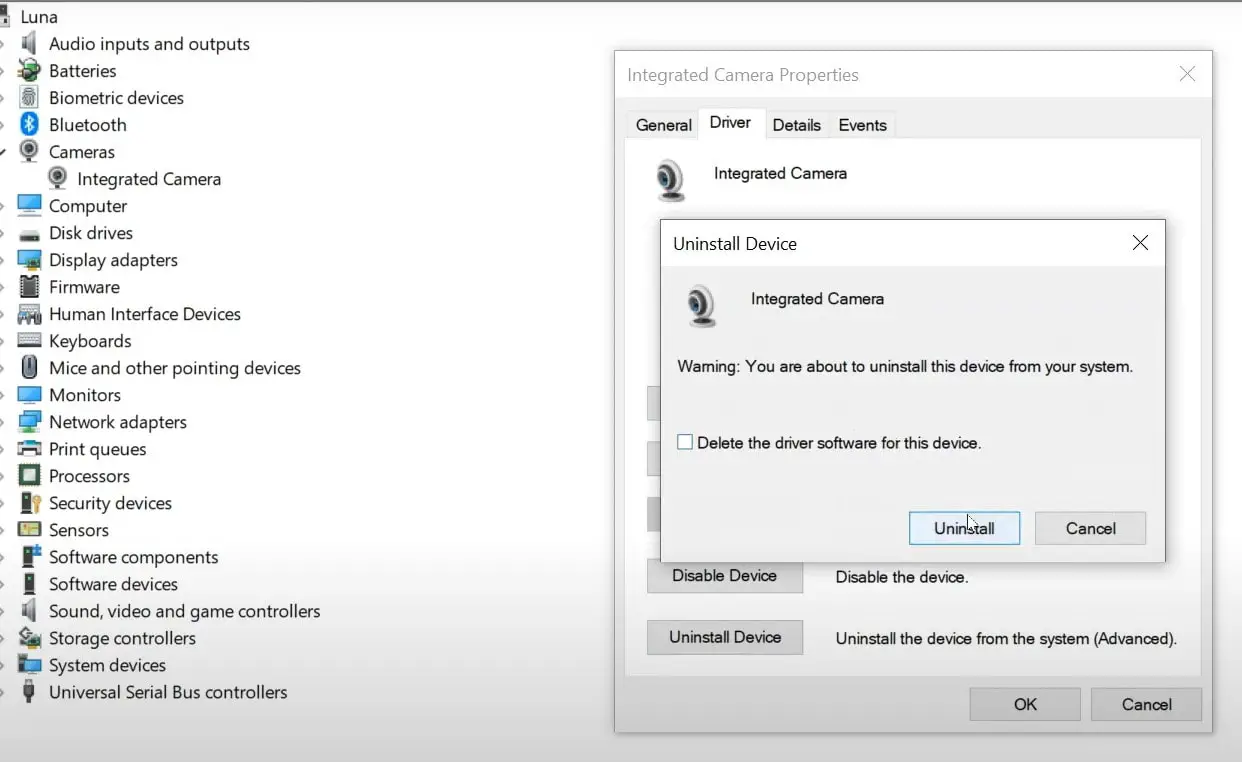
Task: Click the Network adapters icon
Action: (x=29, y=422)
